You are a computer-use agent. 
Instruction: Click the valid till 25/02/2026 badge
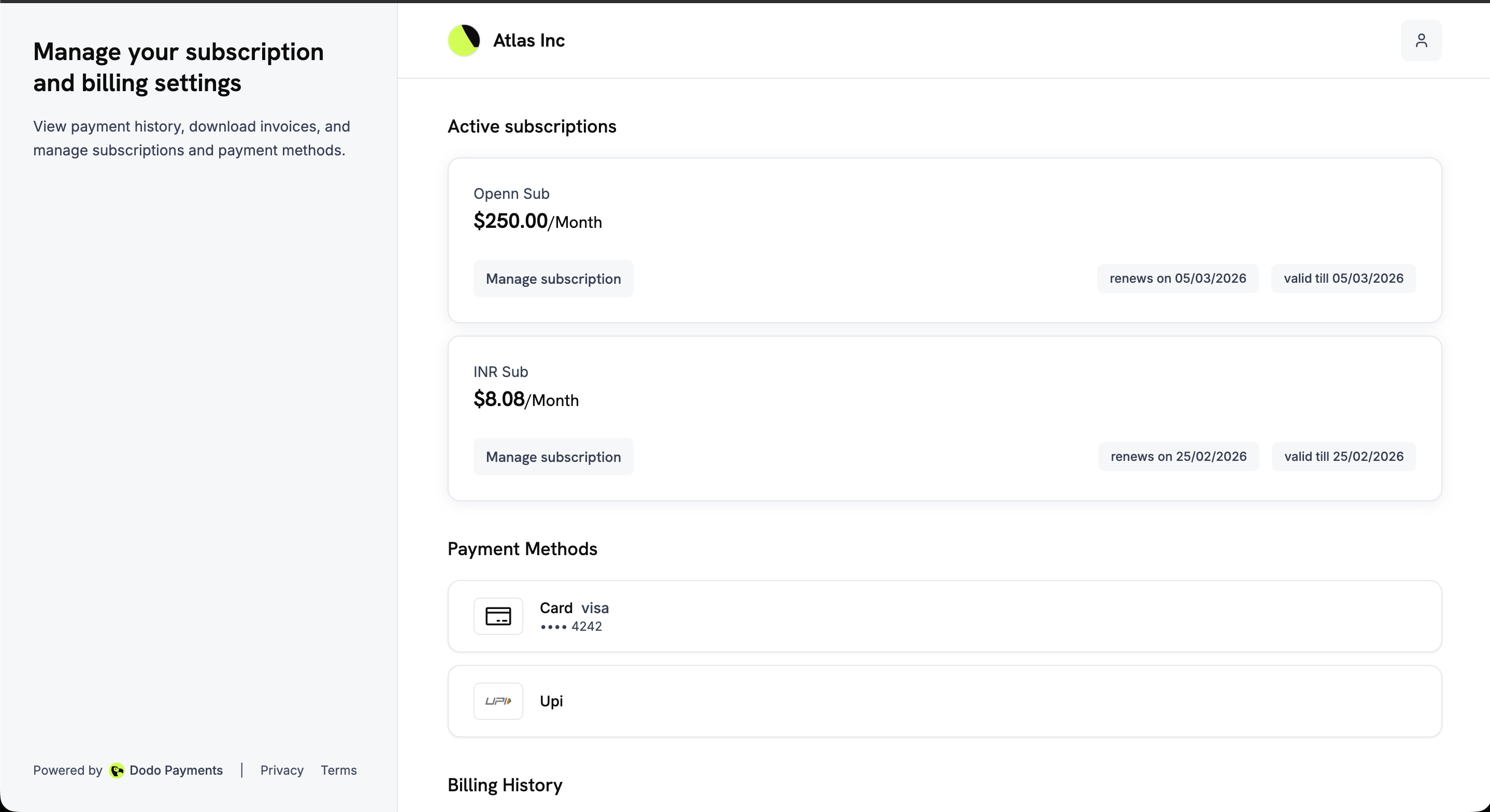pos(1343,456)
